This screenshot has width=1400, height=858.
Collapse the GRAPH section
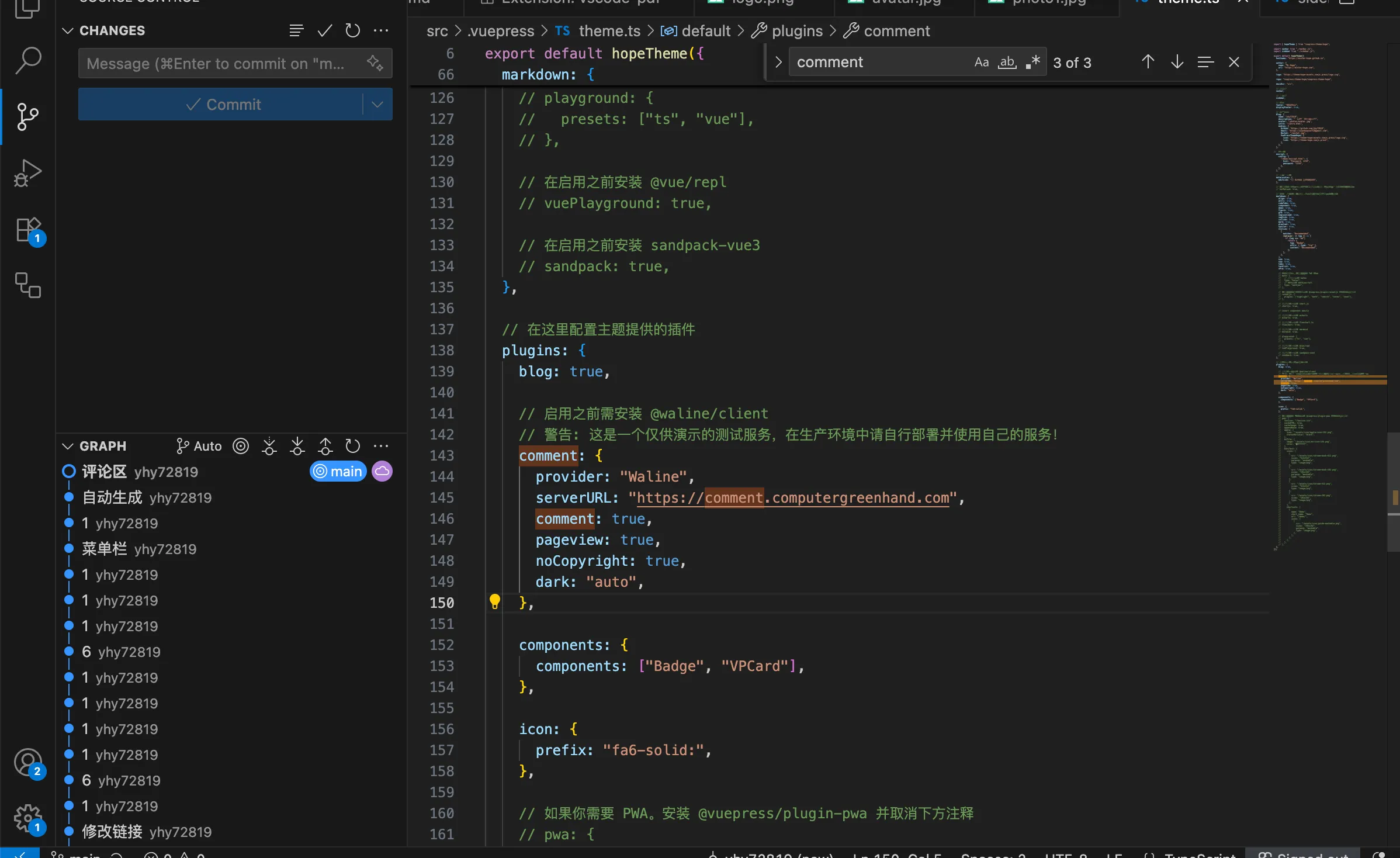68,447
